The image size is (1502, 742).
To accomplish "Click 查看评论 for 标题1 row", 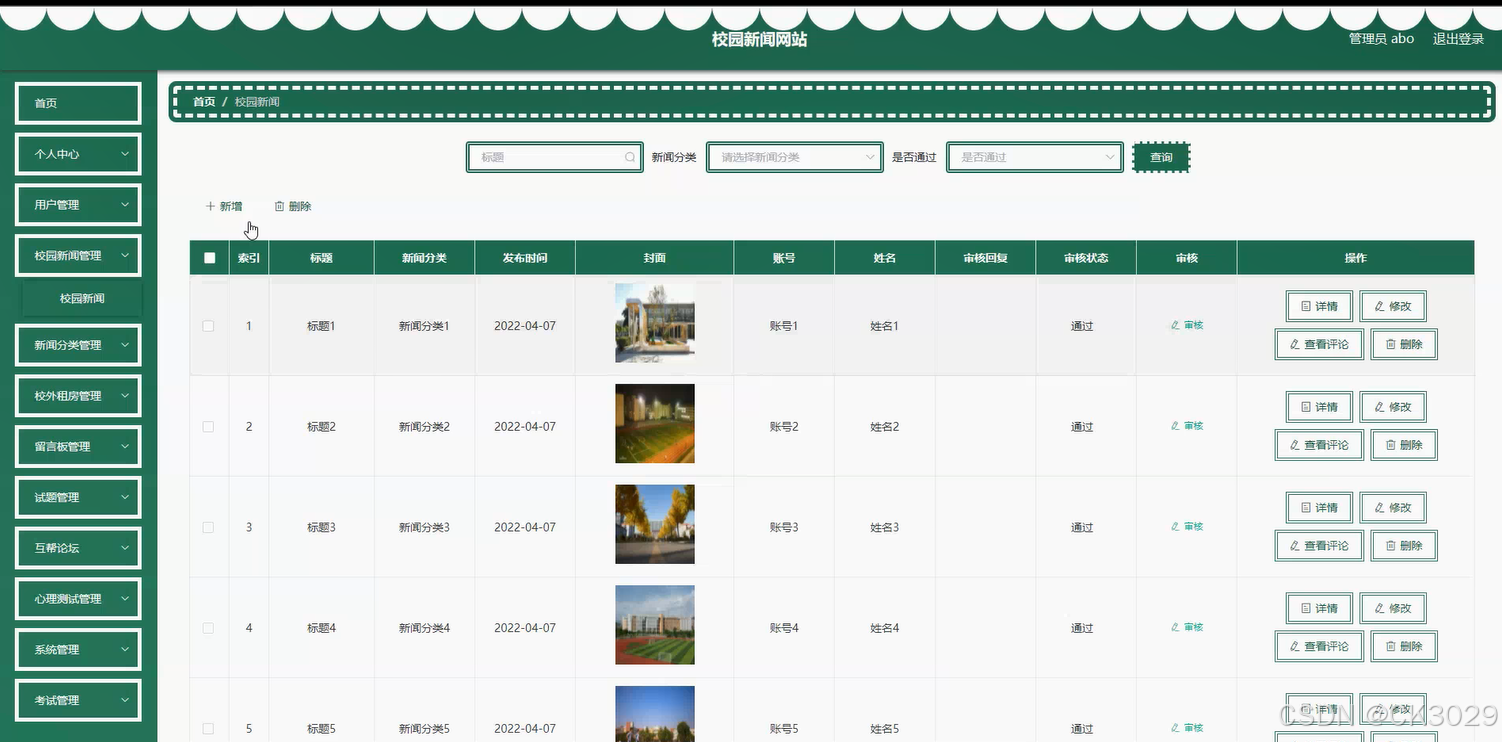I will click(1319, 344).
